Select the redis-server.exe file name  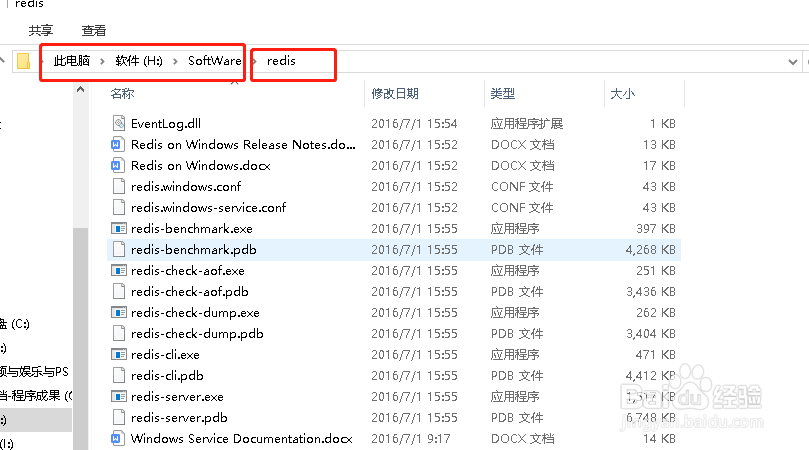[x=177, y=397]
